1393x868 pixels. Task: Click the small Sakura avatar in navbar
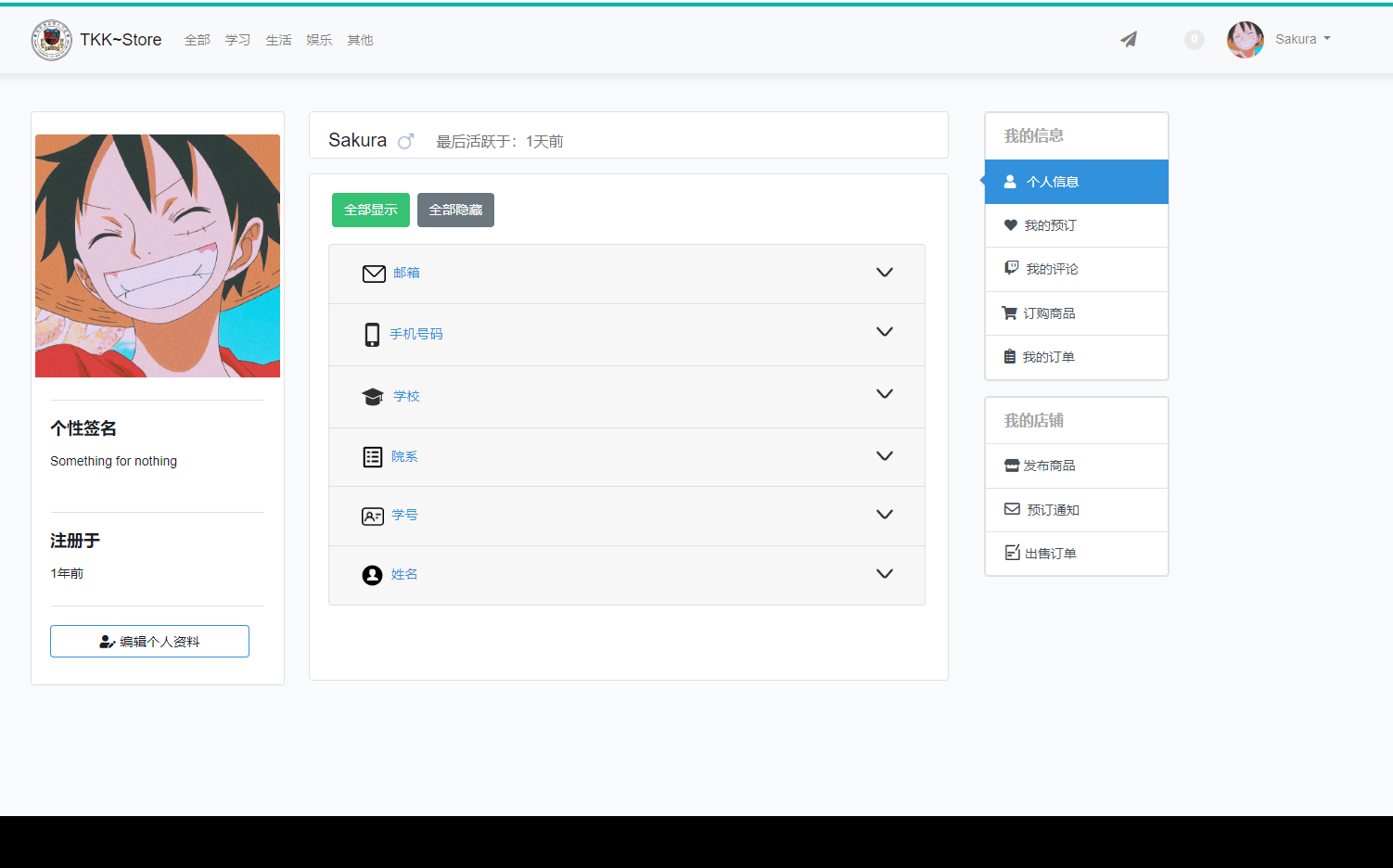tap(1245, 39)
